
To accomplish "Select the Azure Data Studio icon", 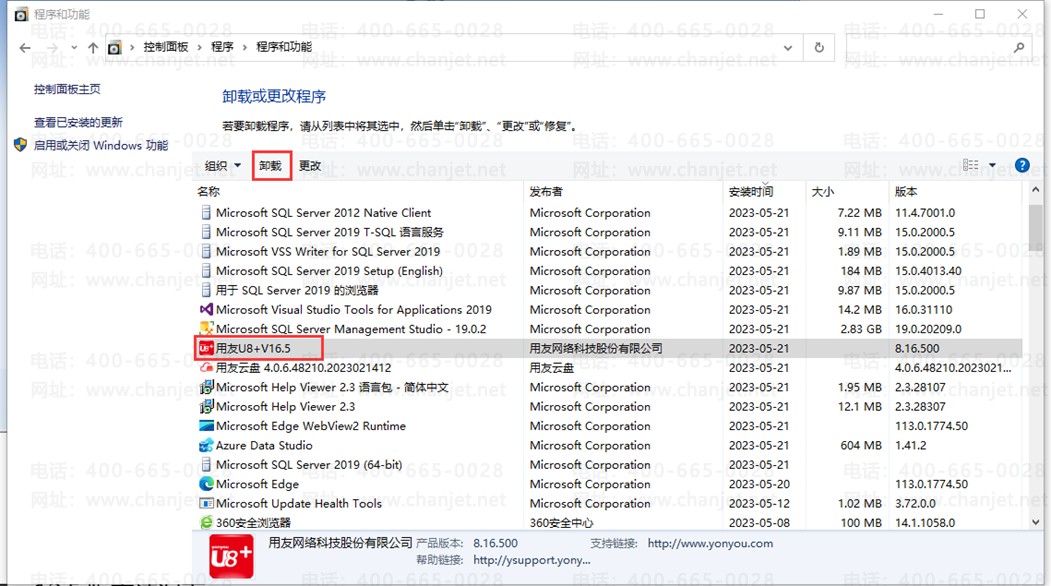I will click(x=206, y=445).
